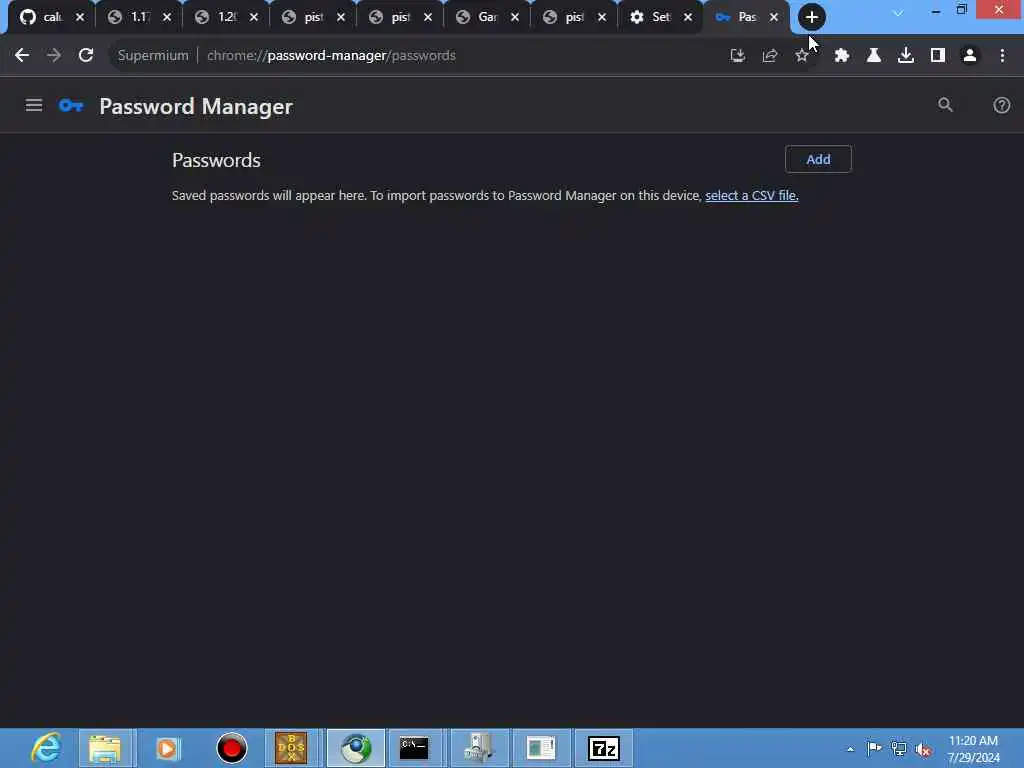1024x768 pixels.
Task: Open the browser three-dot menu
Action: point(1002,56)
